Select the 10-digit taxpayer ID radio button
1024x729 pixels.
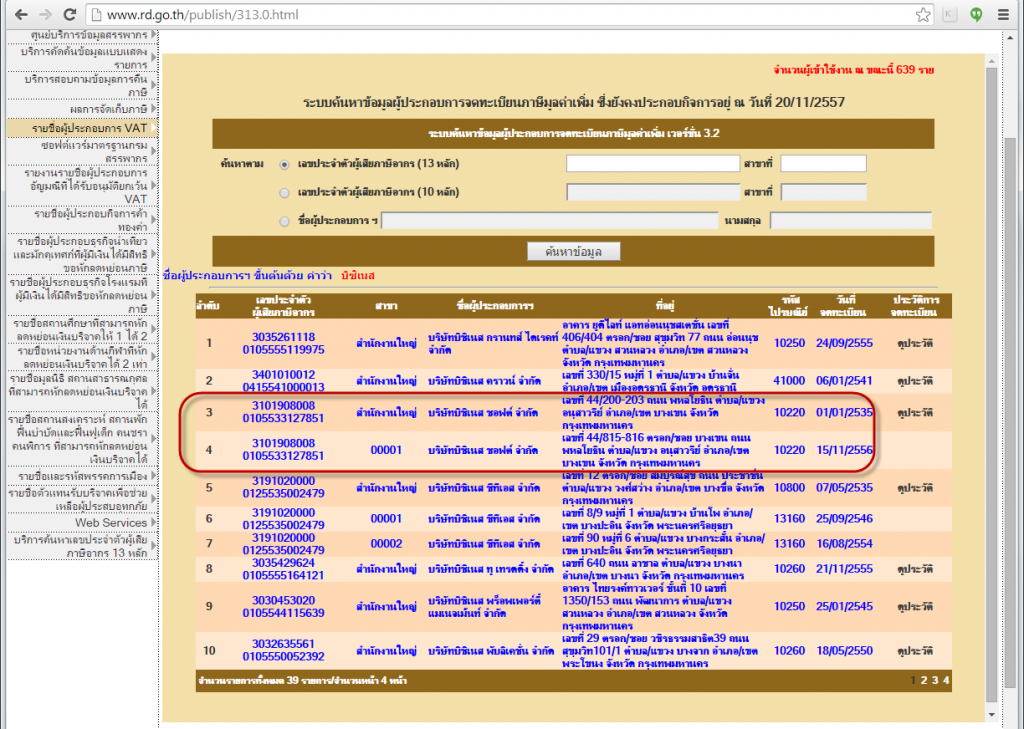(x=286, y=192)
